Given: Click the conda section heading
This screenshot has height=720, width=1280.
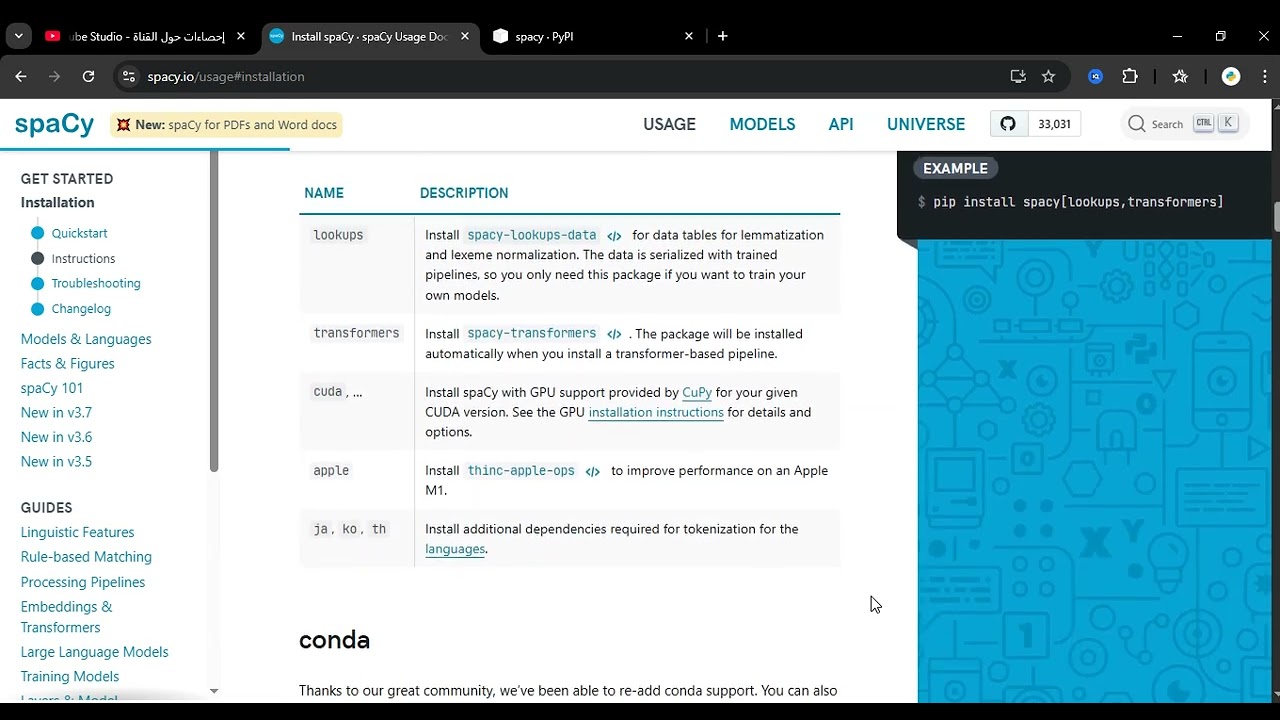Looking at the screenshot, I should point(334,640).
